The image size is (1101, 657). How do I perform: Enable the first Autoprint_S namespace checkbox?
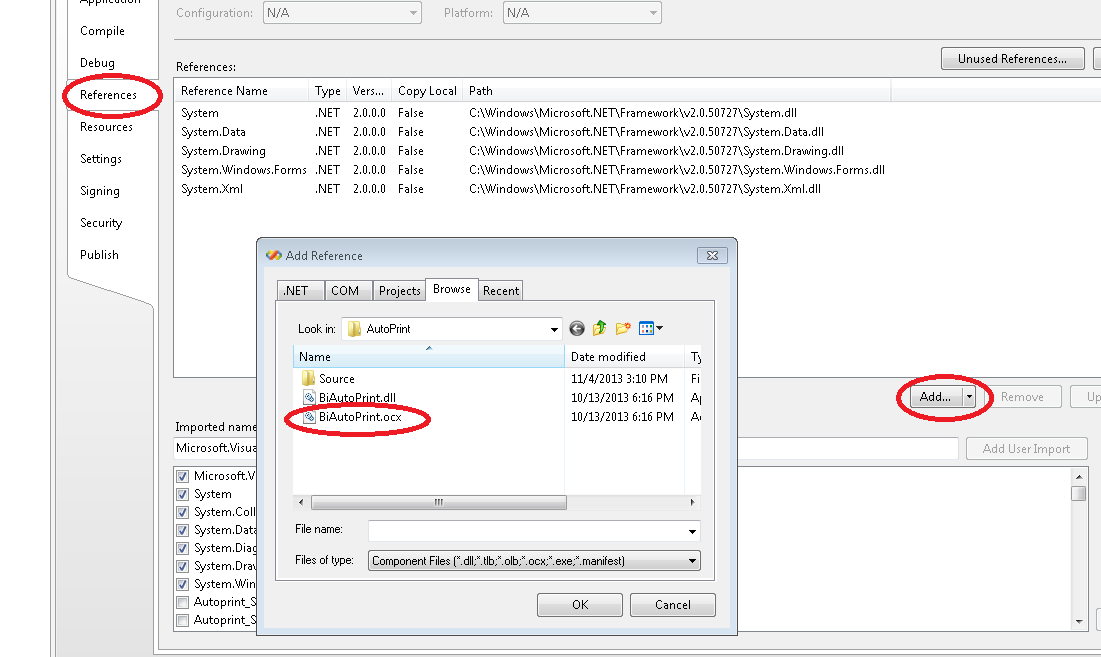click(183, 602)
